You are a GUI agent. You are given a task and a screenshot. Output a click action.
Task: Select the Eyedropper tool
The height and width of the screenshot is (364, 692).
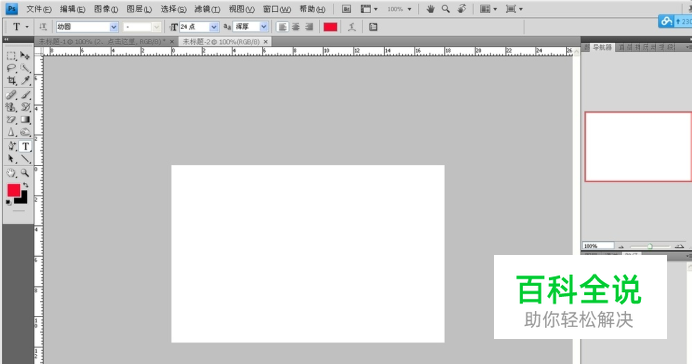click(25, 81)
